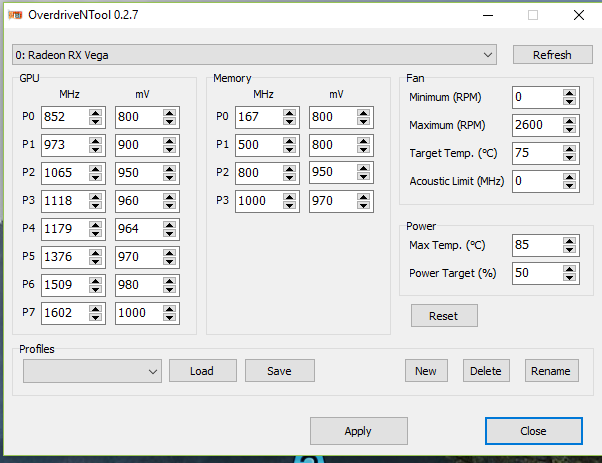
Task: Increase Memory P3 MHz with up arrow
Action: coord(289,197)
